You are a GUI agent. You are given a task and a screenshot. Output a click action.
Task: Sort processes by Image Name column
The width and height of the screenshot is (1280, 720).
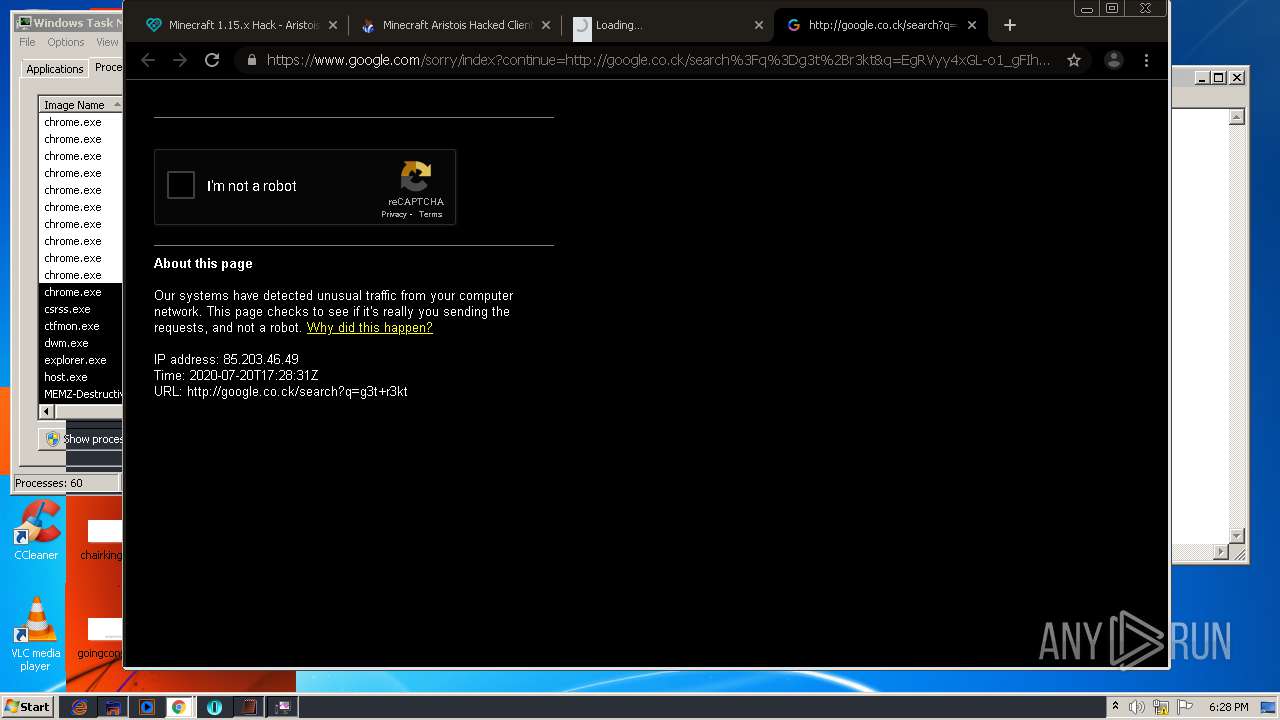[x=80, y=105]
